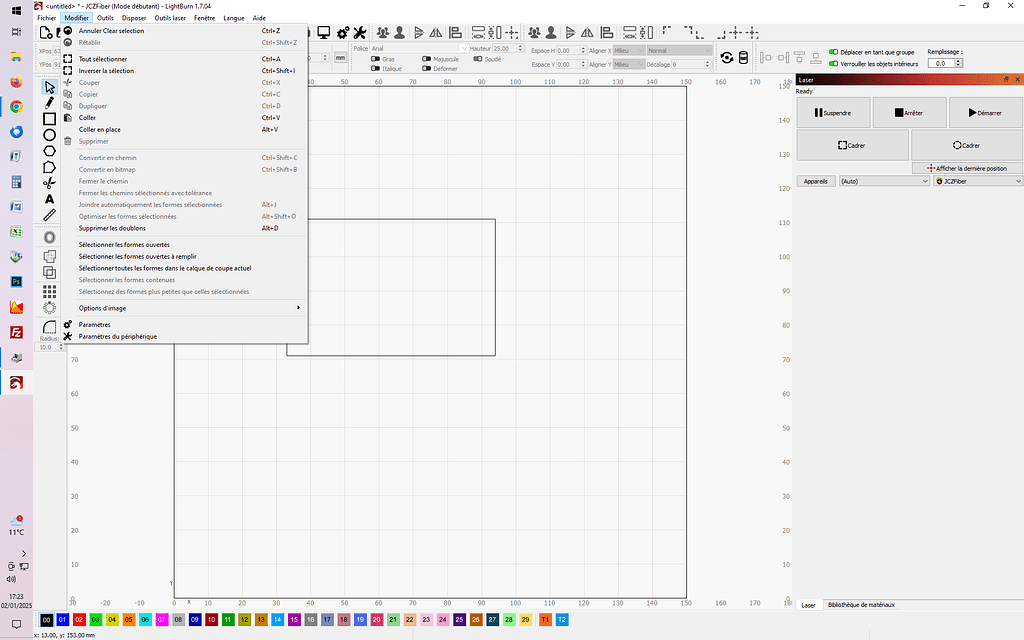1024x640 pixels.
Task: Launch FileZilla from the Windows taskbar
Action: pyautogui.click(x=16, y=332)
